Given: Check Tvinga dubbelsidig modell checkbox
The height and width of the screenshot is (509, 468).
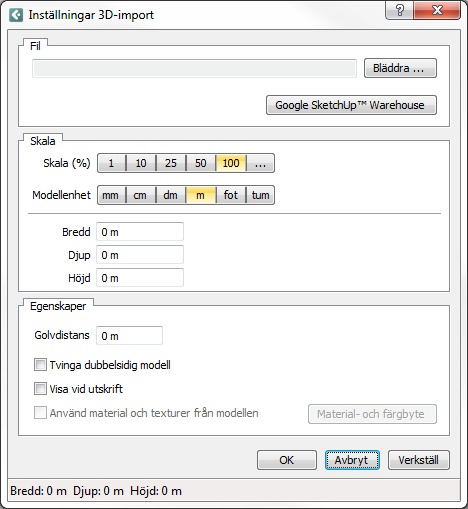Looking at the screenshot, I should [40, 365].
